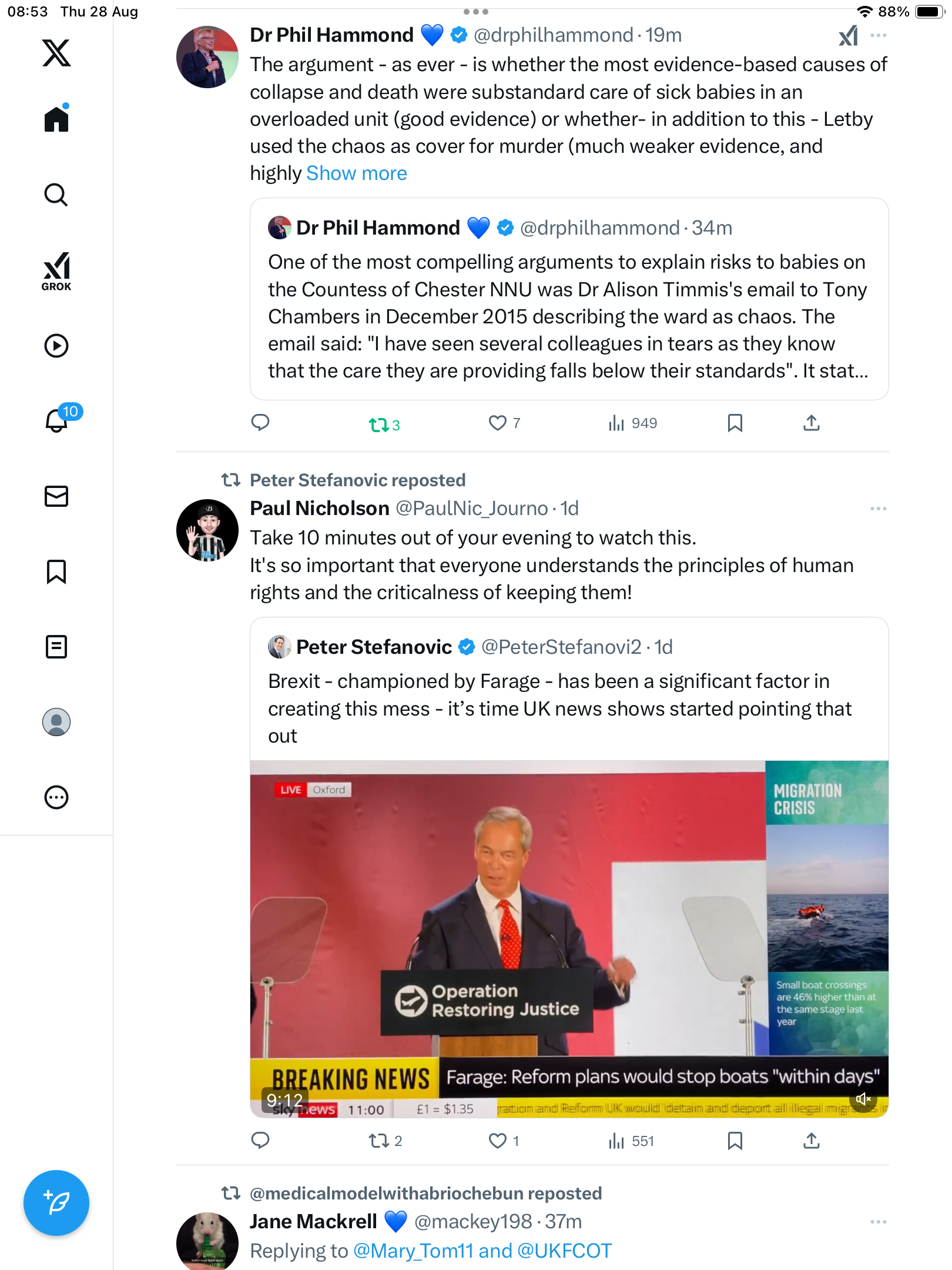Unmute the Farage video

[863, 1099]
